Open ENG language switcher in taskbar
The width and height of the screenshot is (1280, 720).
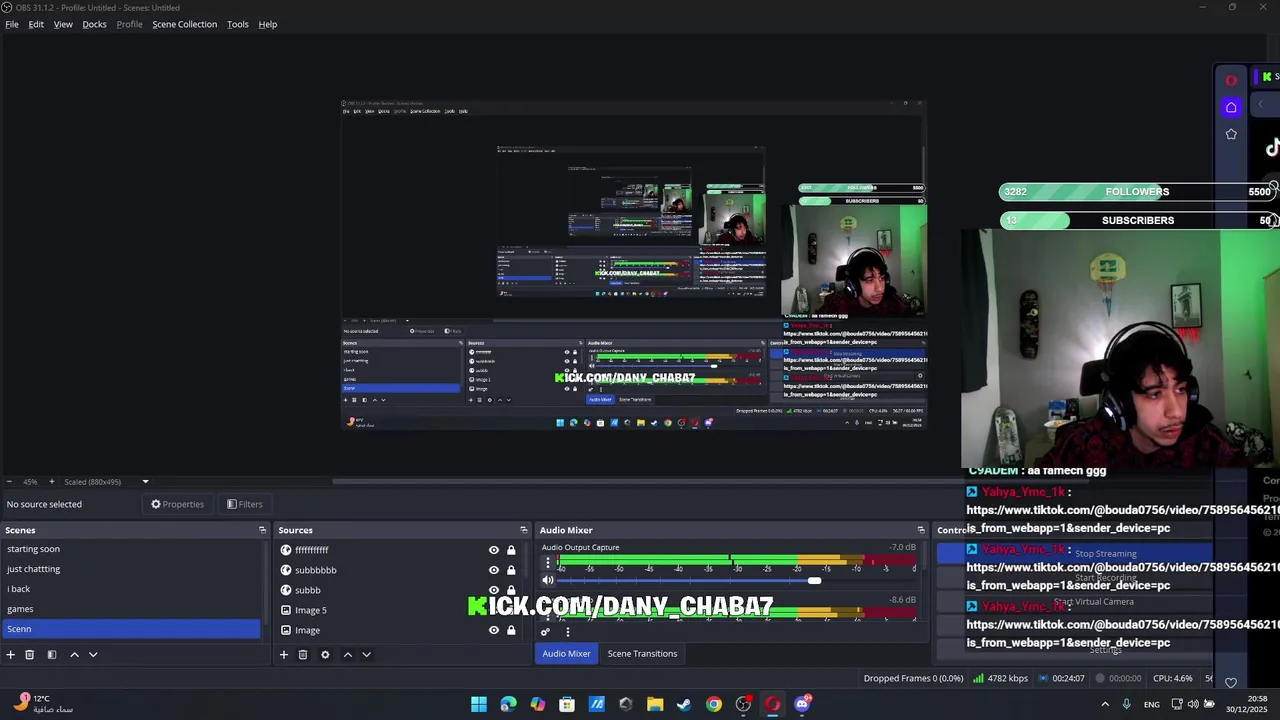click(x=1152, y=704)
